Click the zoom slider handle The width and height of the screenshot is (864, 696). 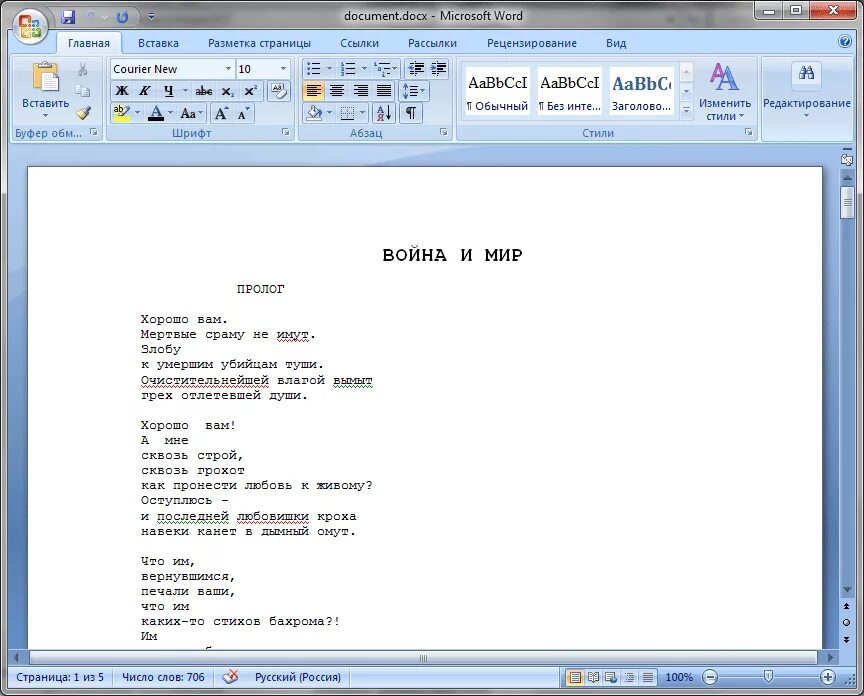(x=768, y=677)
